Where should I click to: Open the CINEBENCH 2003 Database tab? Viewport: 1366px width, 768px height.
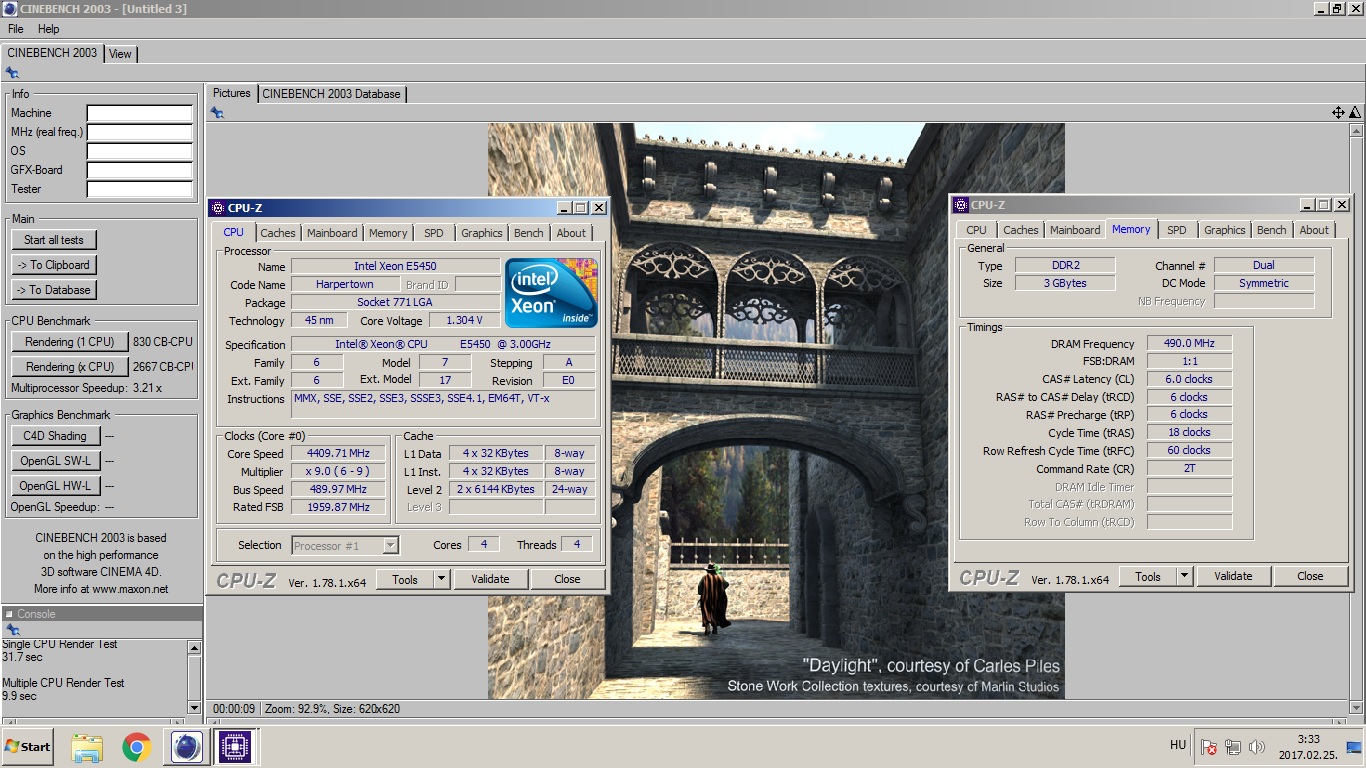pos(331,94)
